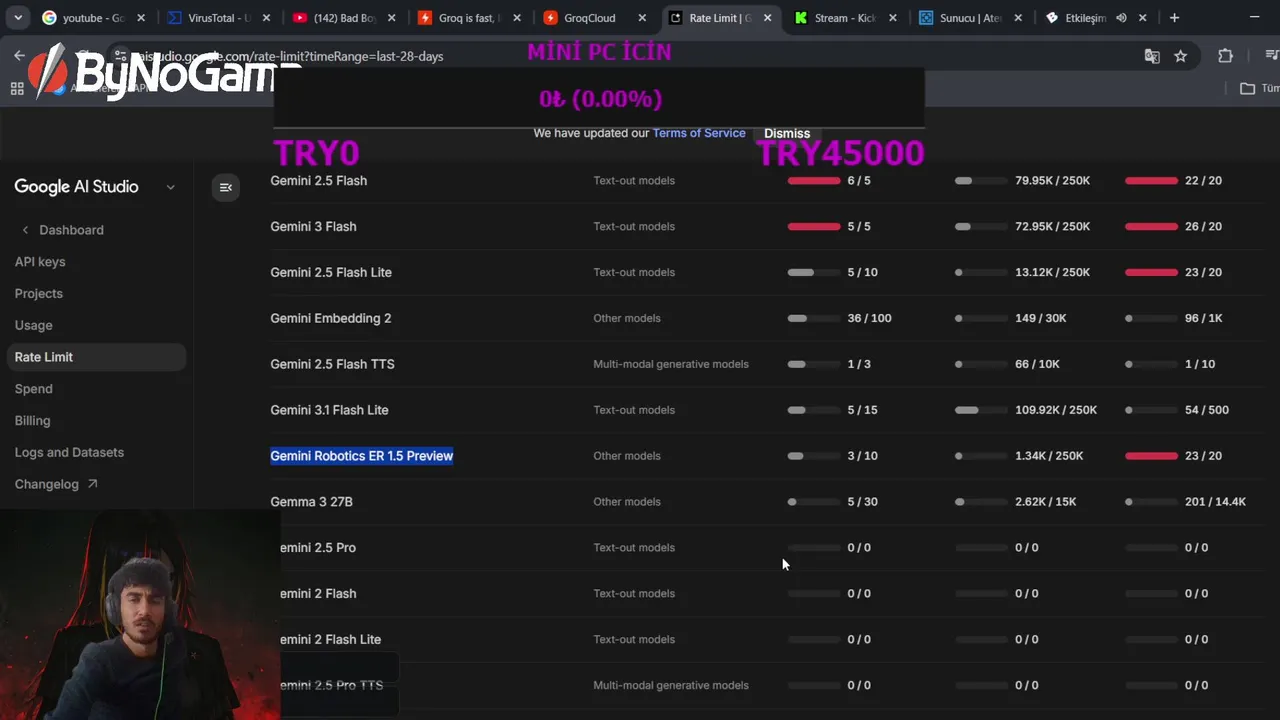The image size is (1280, 720).
Task: Select the Gemini 2.5 Flash model row name
Action: pyautogui.click(x=318, y=181)
